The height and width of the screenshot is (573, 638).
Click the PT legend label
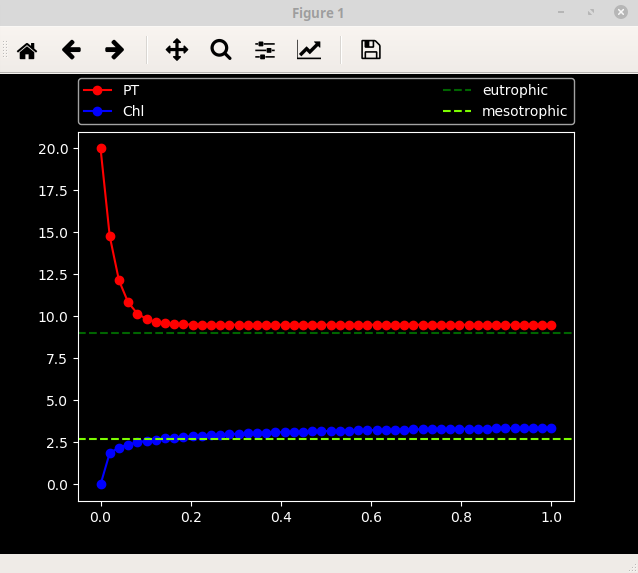pyautogui.click(x=131, y=90)
